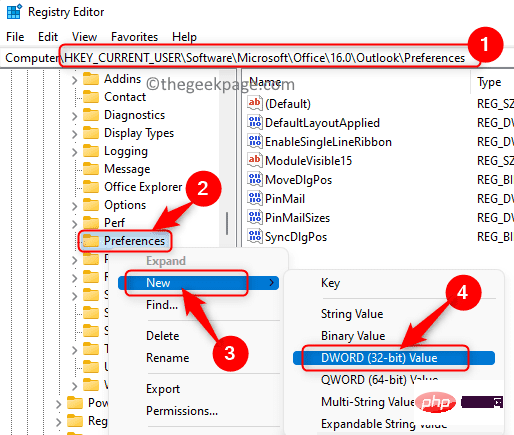Click the Addins folder icon
Image resolution: width=514 pixels, height=435 pixels.
click(x=91, y=79)
